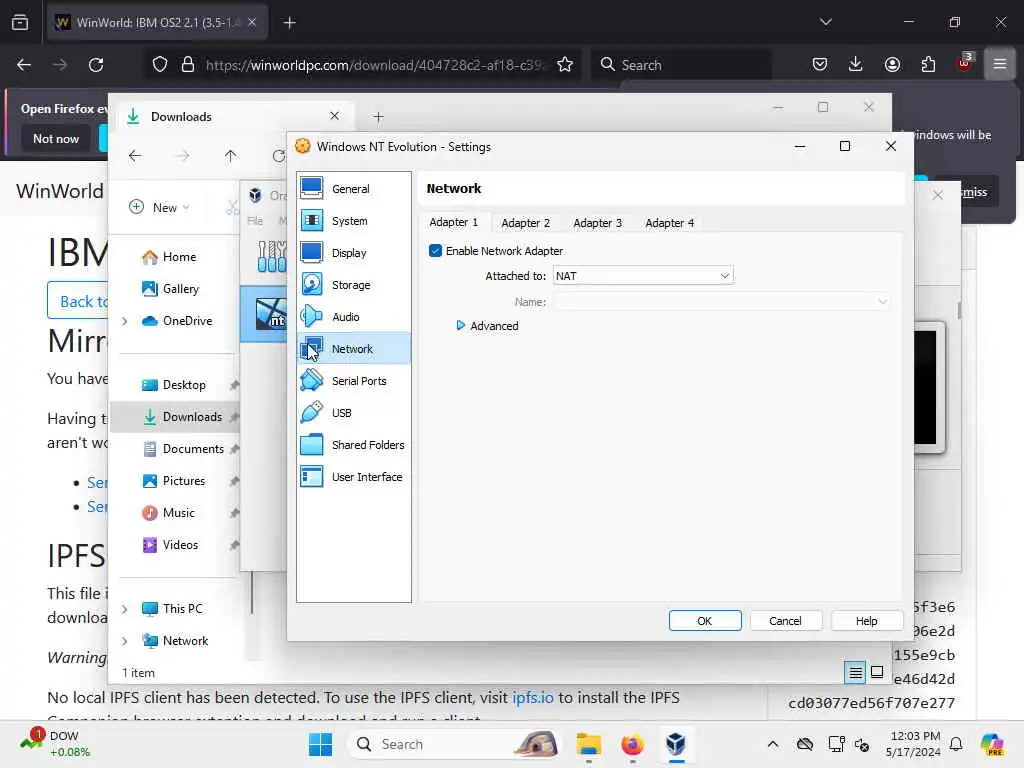Viewport: 1024px width, 768px height.
Task: Open Videos in File Explorer sidebar
Action: coord(170,545)
